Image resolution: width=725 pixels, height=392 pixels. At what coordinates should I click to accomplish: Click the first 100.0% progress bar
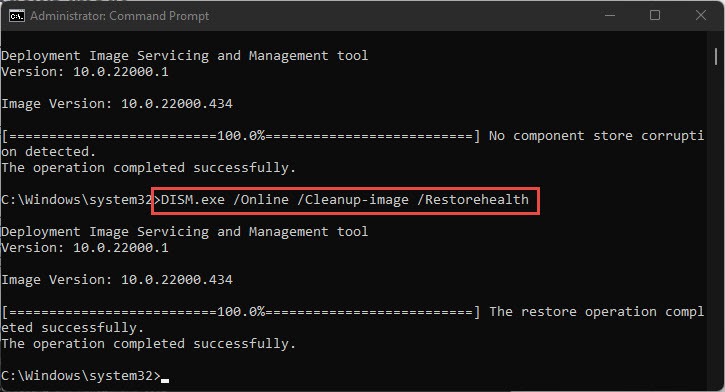241,136
